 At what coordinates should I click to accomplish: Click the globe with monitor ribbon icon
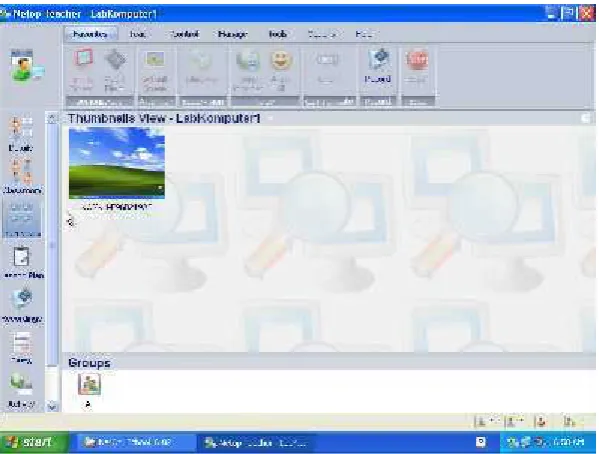click(248, 60)
